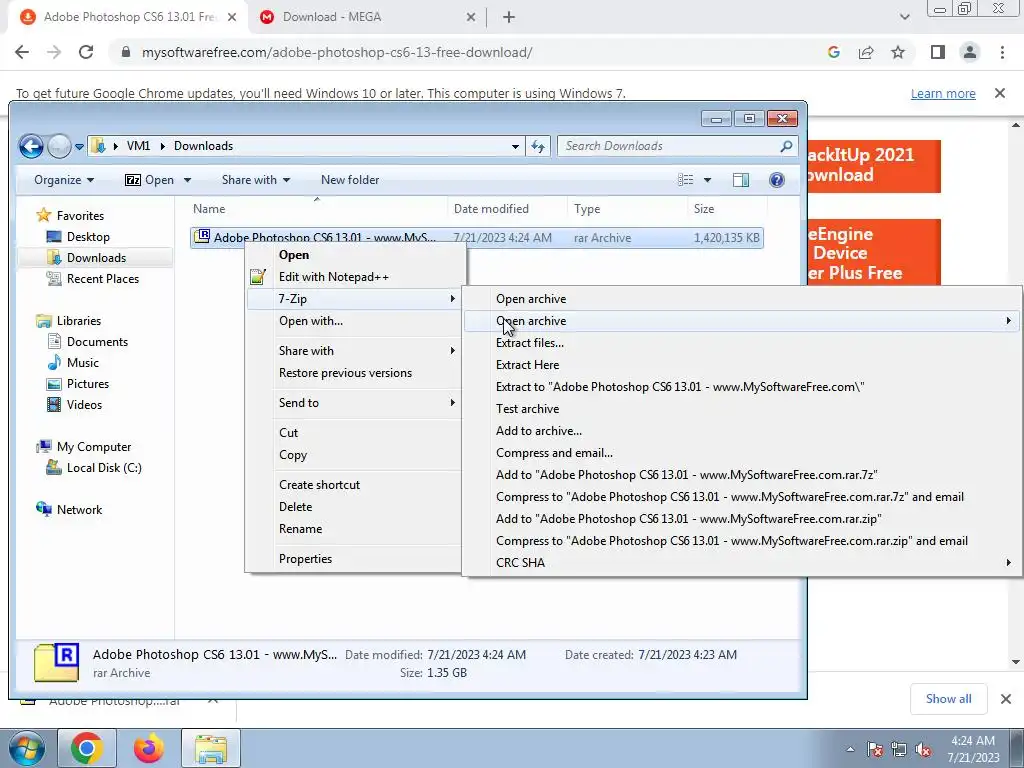Screen dimensions: 1024x768
Task: Click the muted speaker tray icon
Action: coord(922,749)
